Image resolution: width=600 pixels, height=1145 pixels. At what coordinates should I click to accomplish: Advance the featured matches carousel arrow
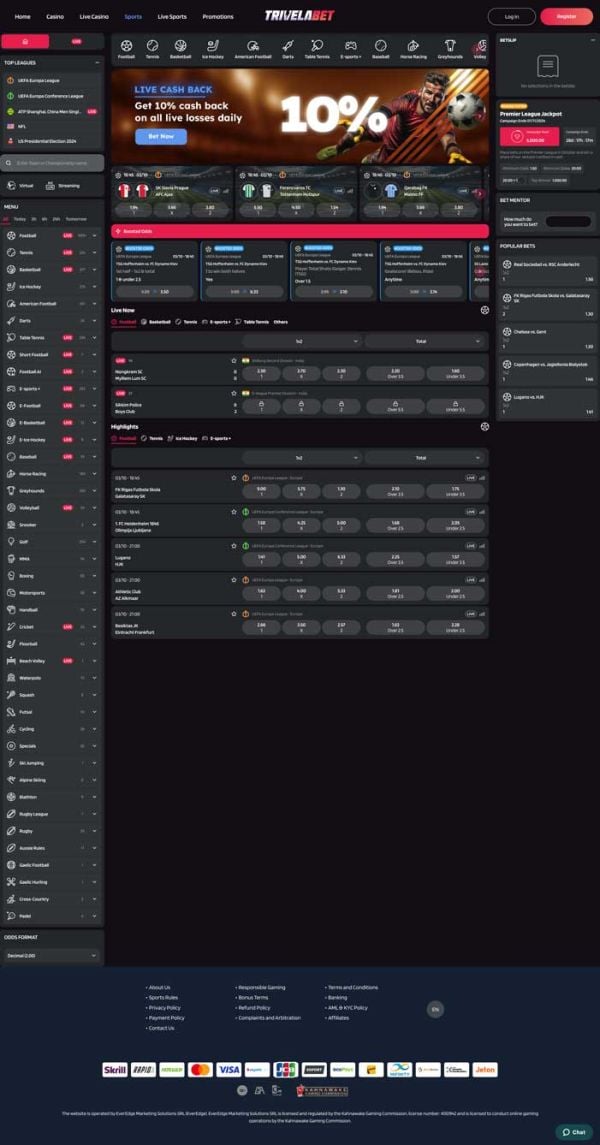pos(480,194)
